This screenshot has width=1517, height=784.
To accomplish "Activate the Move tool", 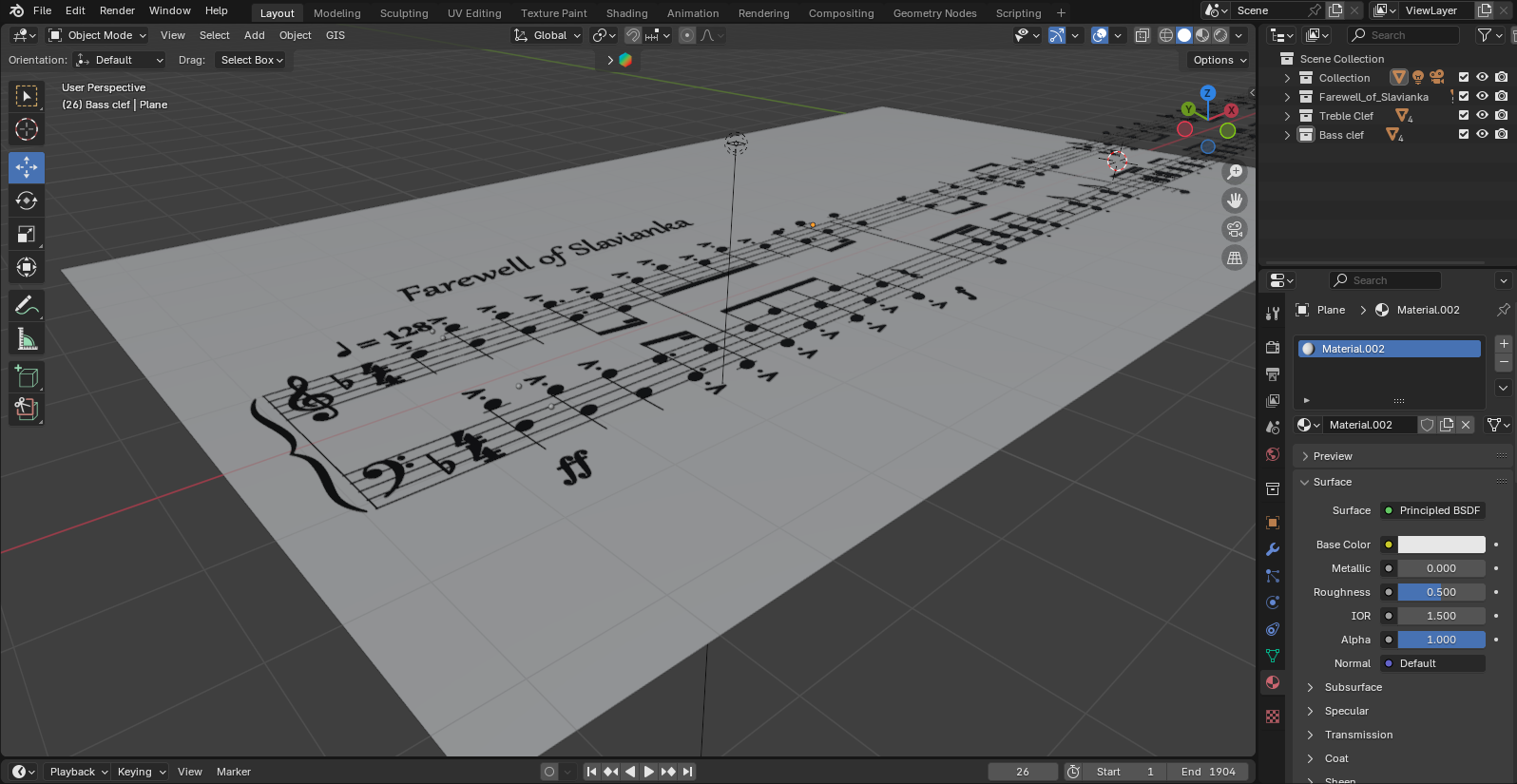I will (x=27, y=167).
